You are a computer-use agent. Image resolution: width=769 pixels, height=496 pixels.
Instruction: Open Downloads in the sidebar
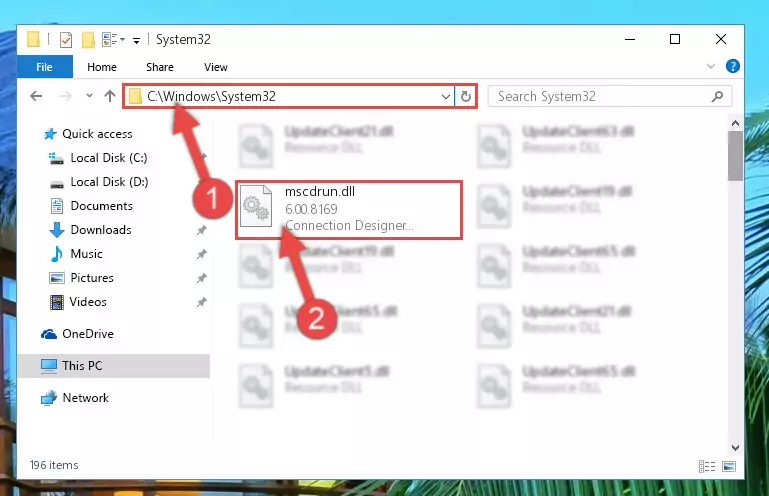tap(91, 230)
